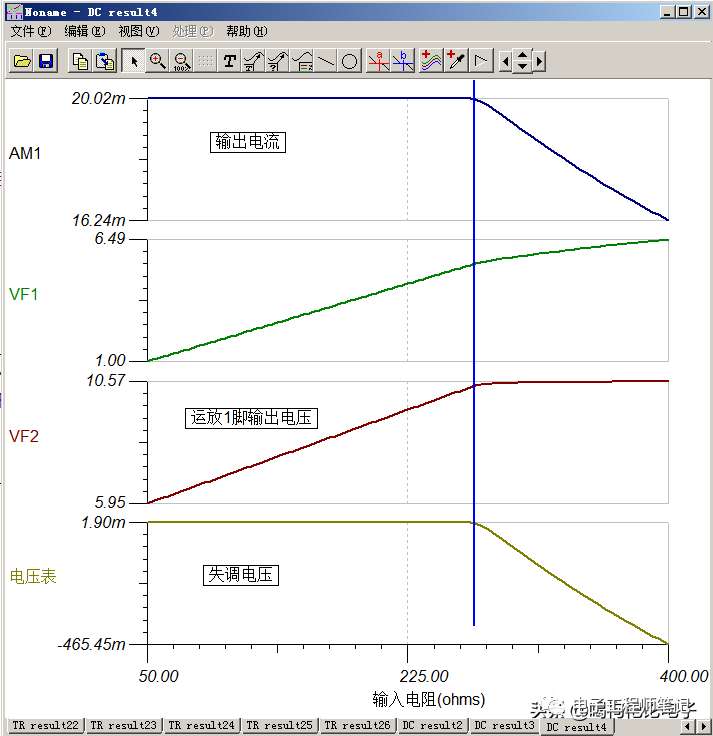This screenshot has height=736, width=713.
Task: Open the 视图(V) menu
Action: click(138, 31)
